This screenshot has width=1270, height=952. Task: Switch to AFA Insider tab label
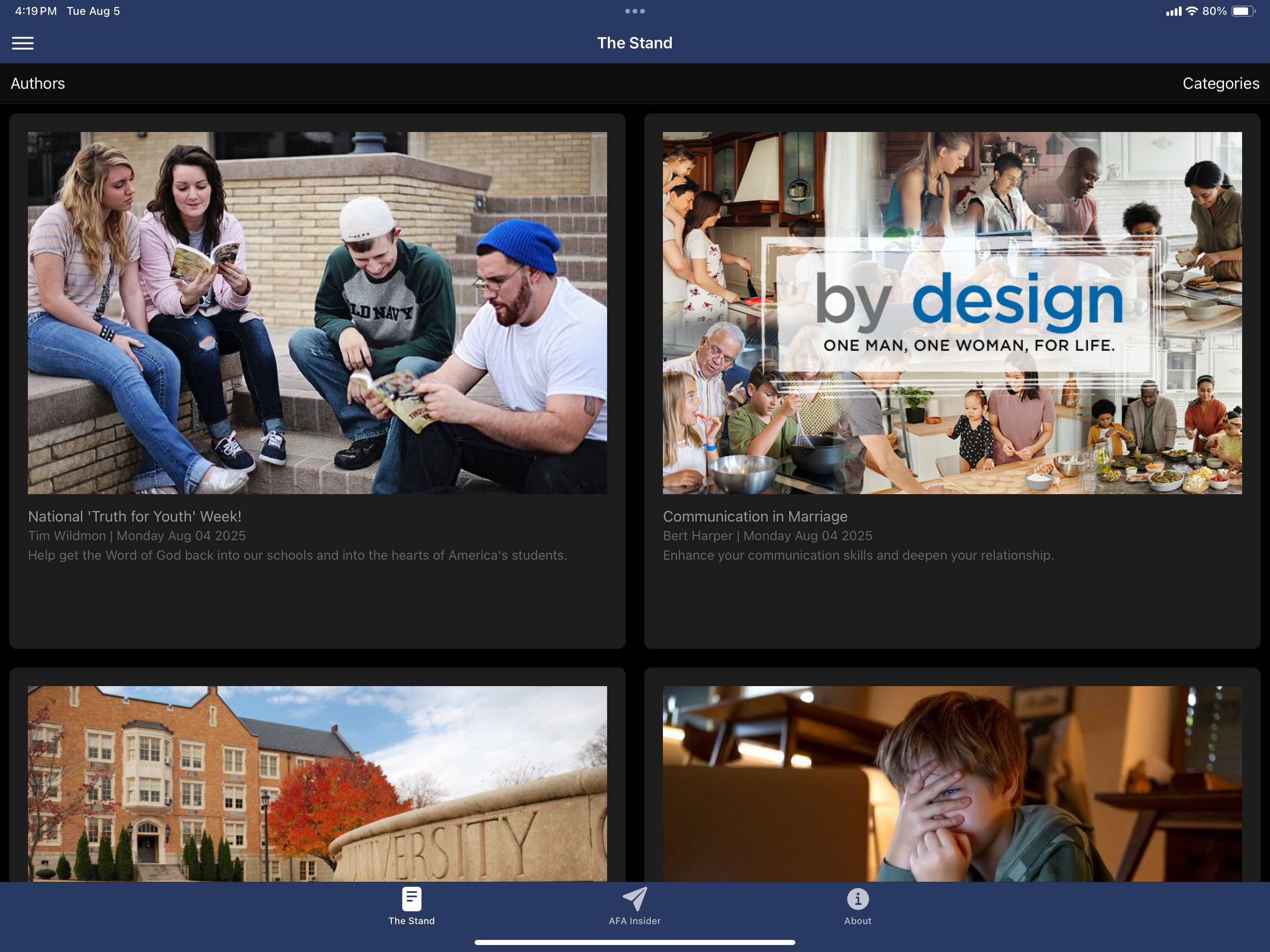click(x=635, y=920)
